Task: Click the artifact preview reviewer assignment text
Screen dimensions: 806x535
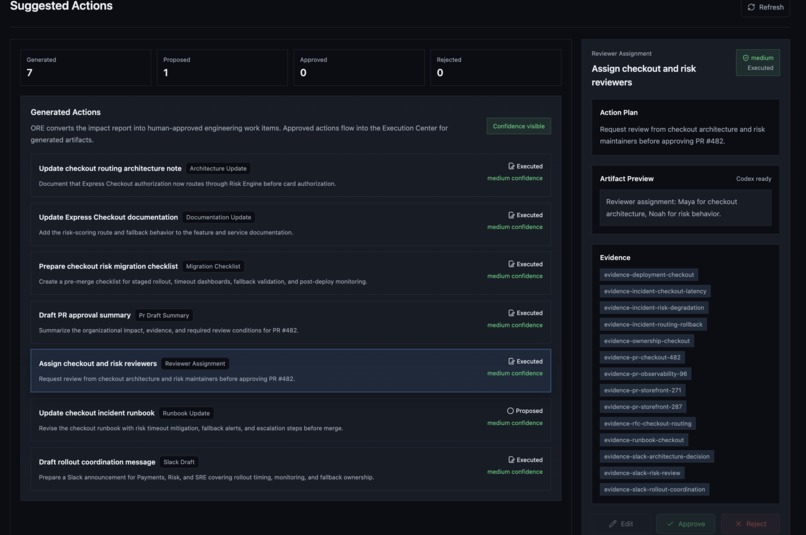Action: 671,208
